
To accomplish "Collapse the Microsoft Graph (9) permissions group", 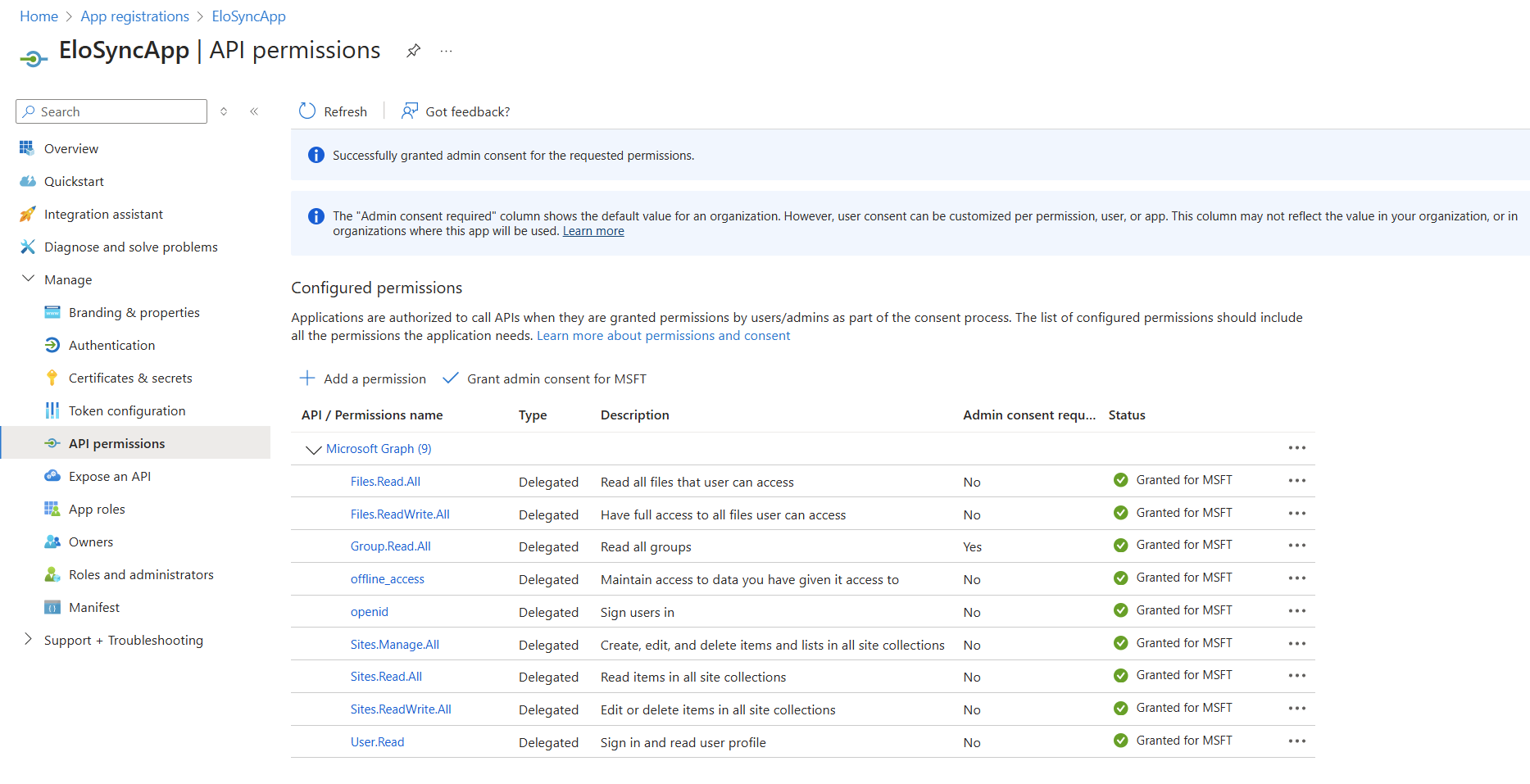I will 313,449.
